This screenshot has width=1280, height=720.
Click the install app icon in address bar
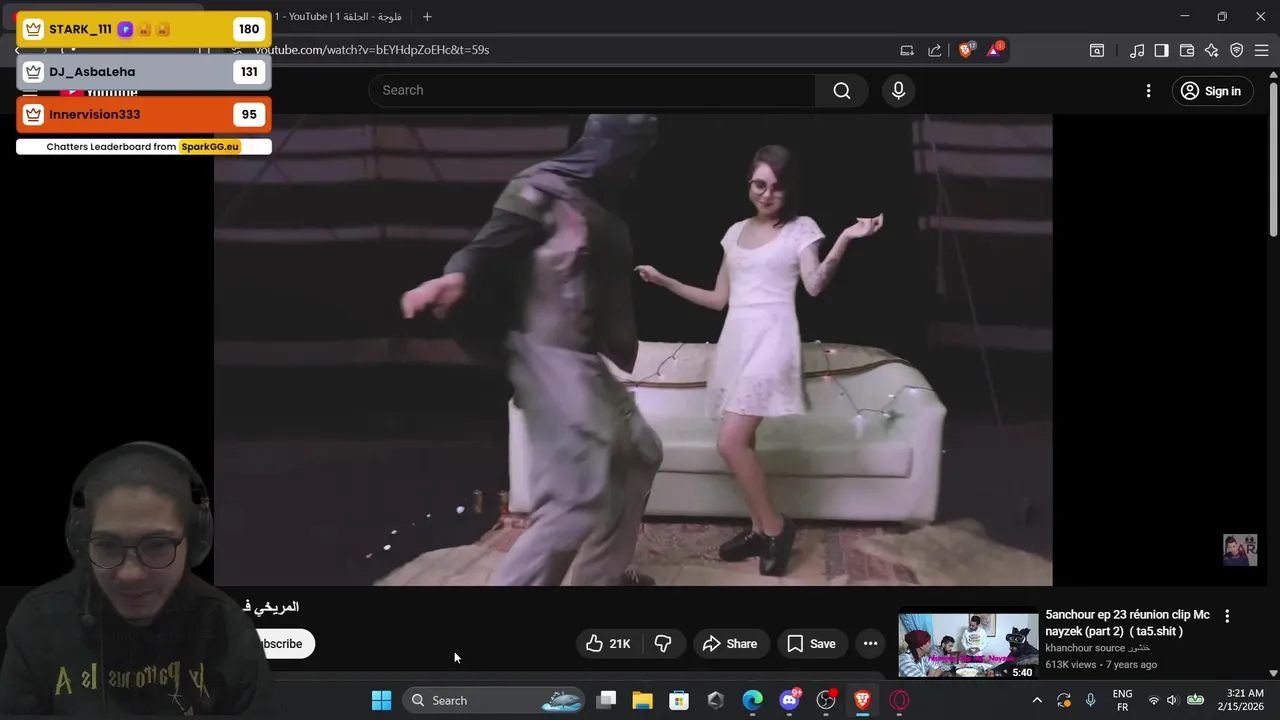907,50
